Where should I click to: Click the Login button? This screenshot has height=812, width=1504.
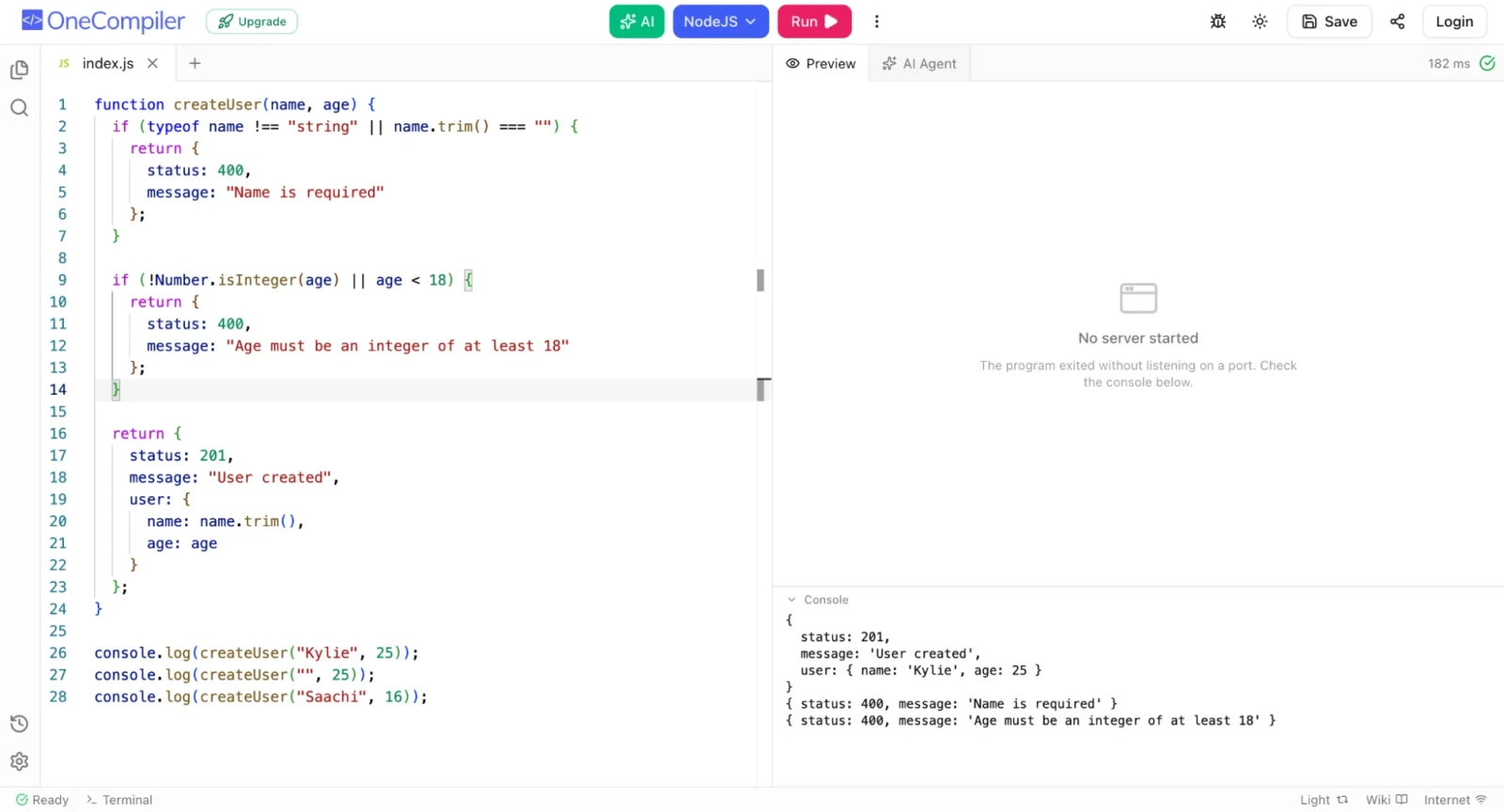point(1454,22)
